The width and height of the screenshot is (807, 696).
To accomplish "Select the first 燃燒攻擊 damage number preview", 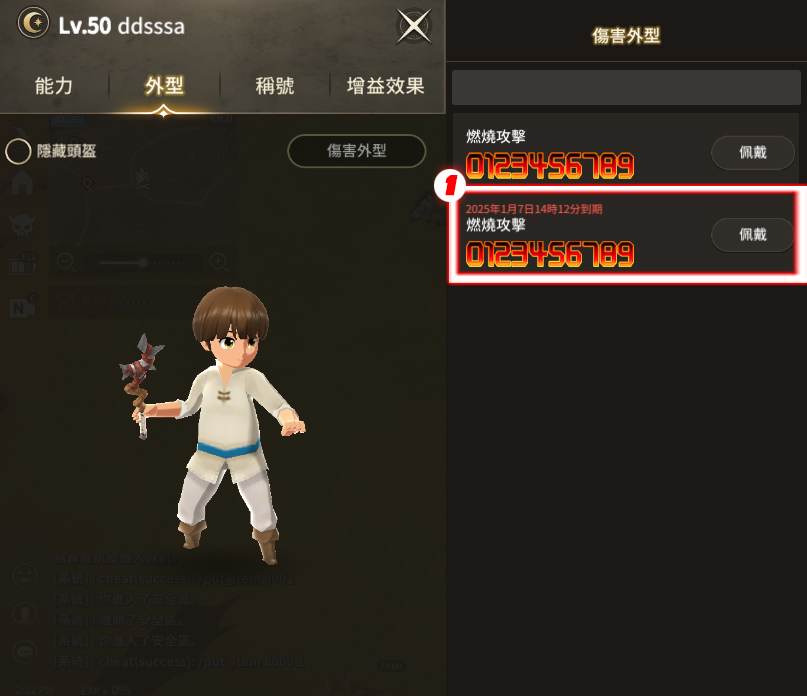I will (x=550, y=166).
